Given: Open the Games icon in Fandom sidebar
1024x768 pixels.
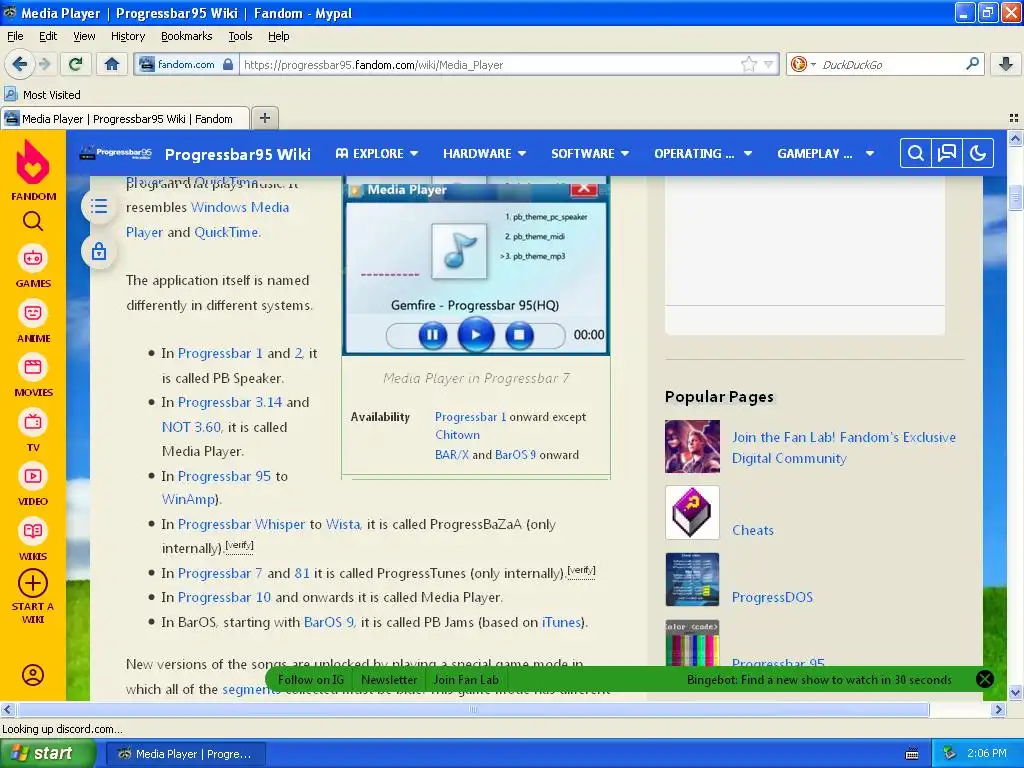Looking at the screenshot, I should [x=33, y=259].
